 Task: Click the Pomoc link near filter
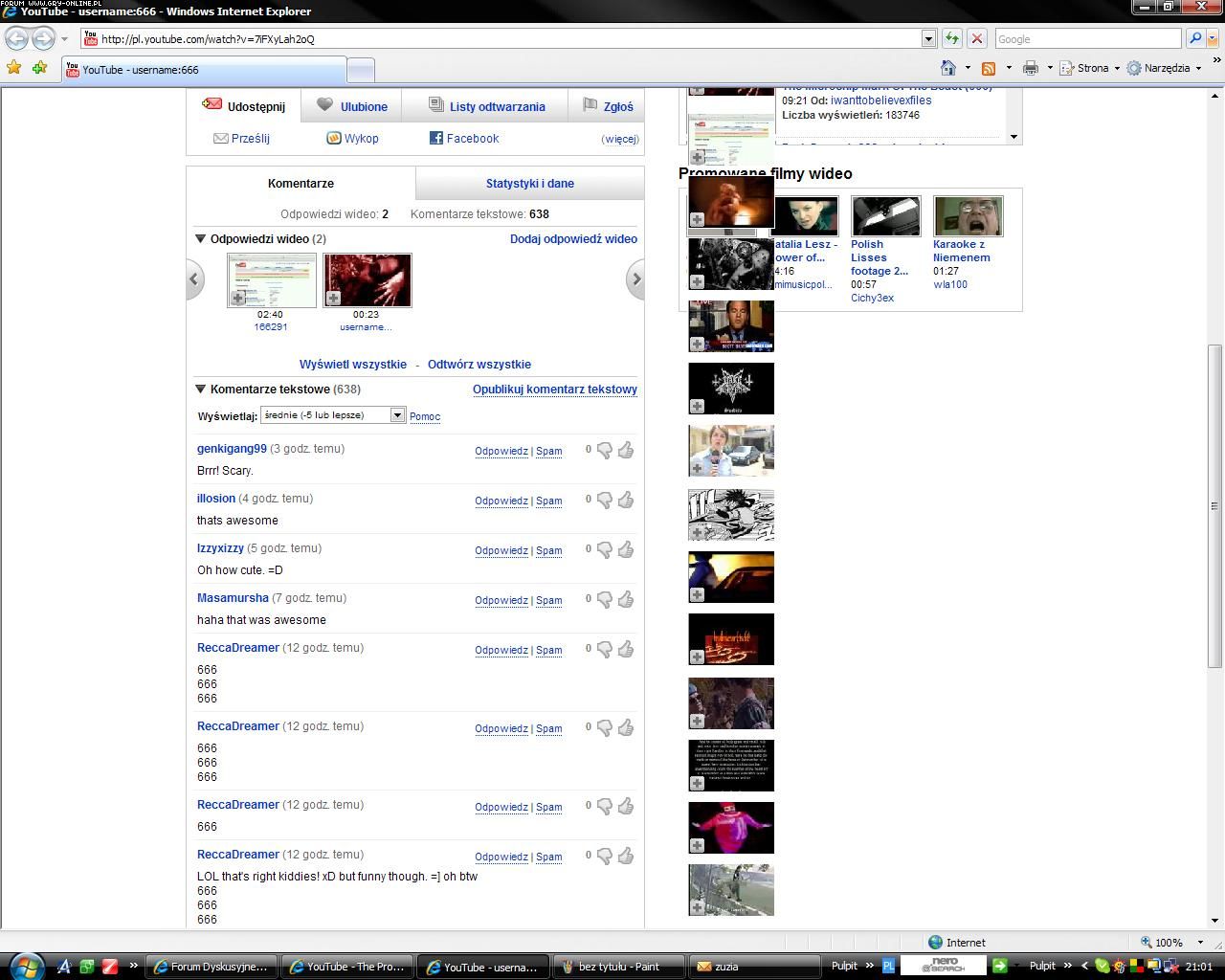(425, 416)
